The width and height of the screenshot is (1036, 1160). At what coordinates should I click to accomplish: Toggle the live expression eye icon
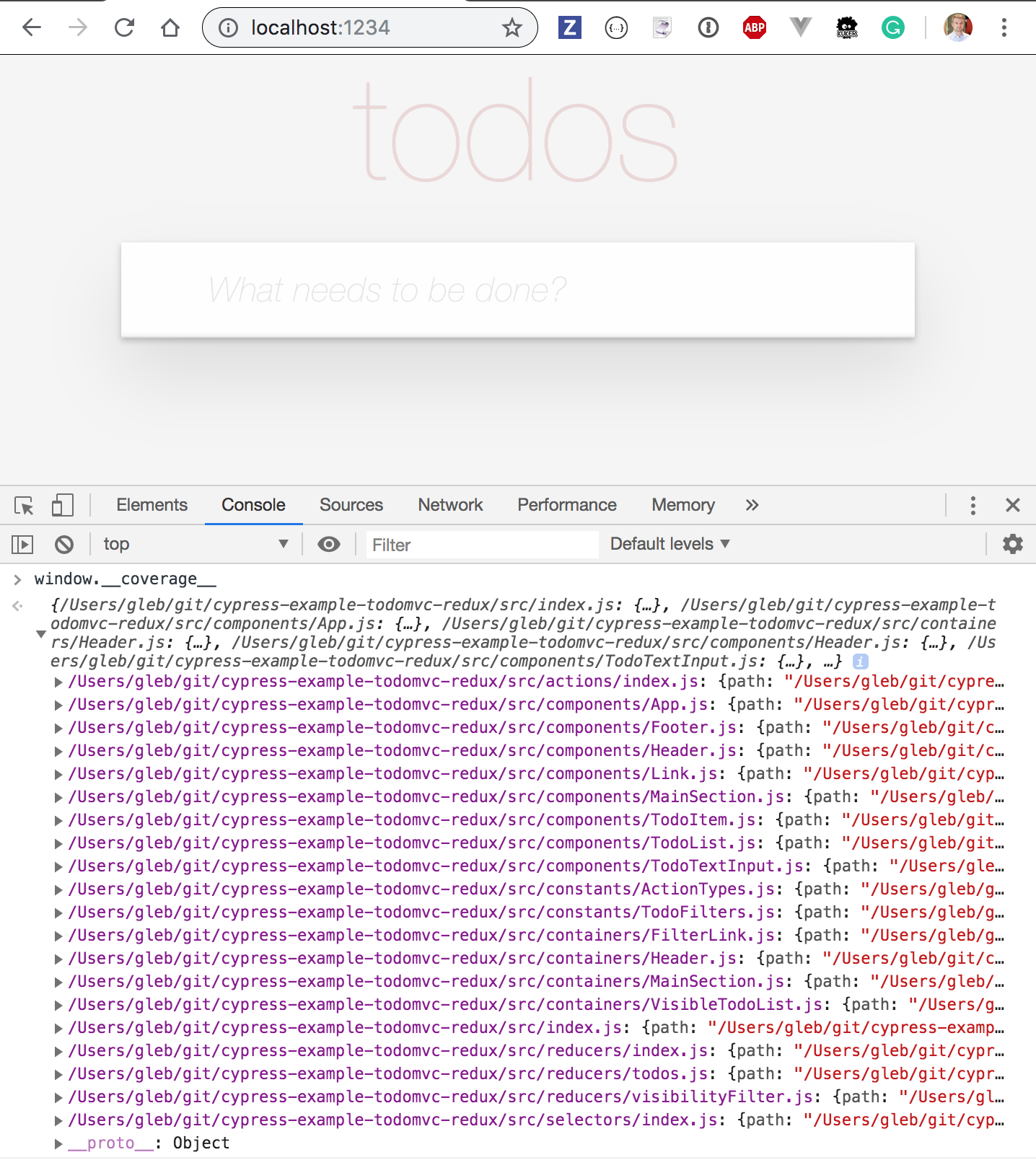point(329,545)
